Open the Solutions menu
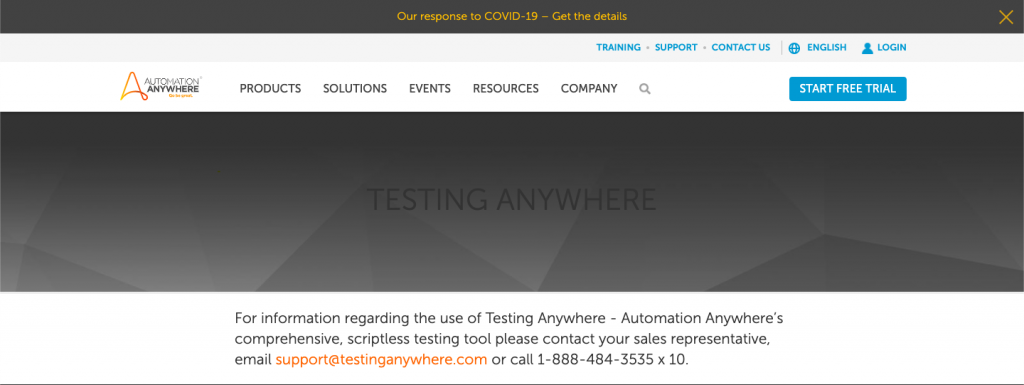Screen dimensions: 1024x385 pos(355,89)
